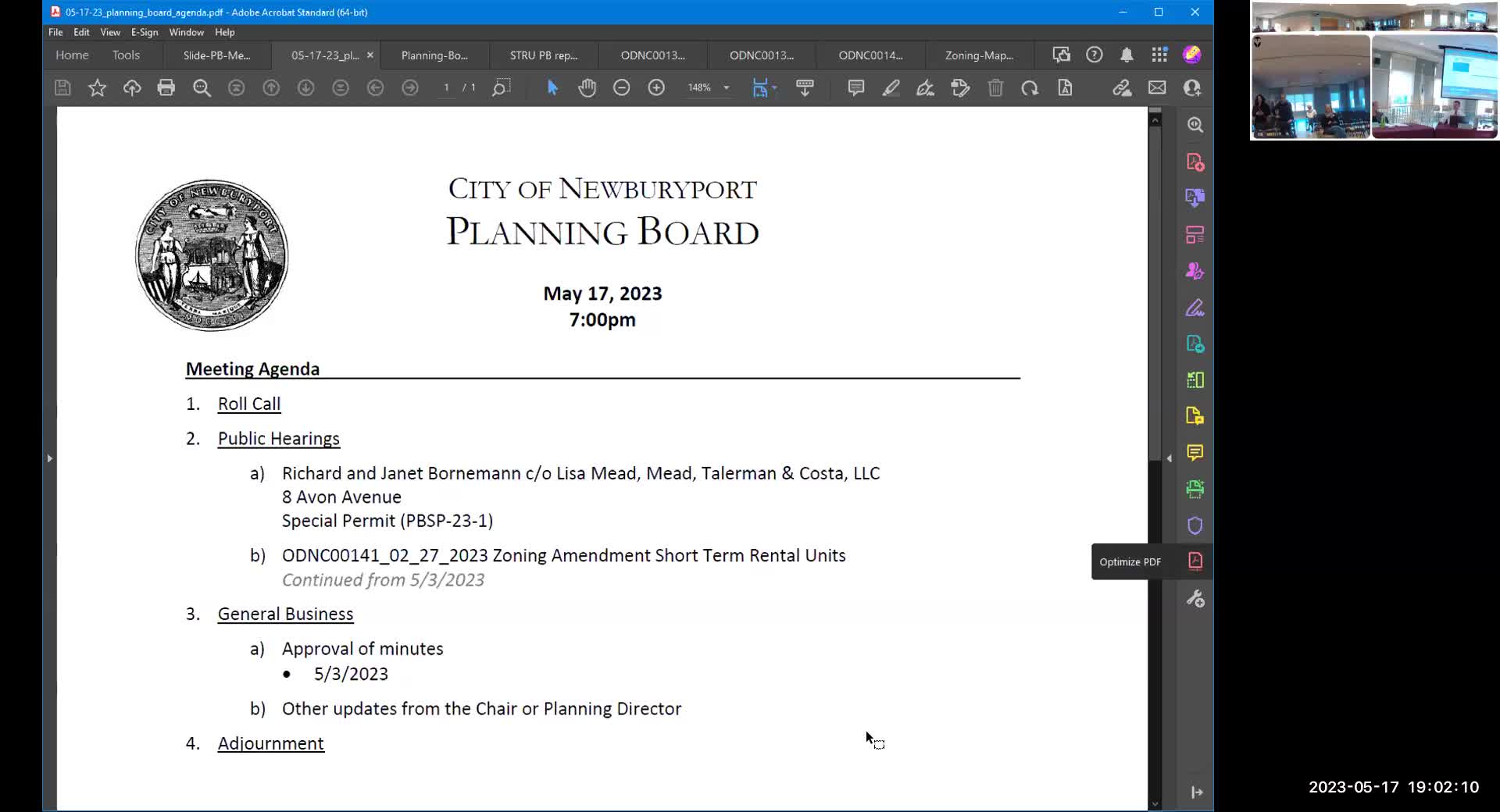This screenshot has width=1500, height=812.
Task: Open the File menu
Action: [55, 32]
